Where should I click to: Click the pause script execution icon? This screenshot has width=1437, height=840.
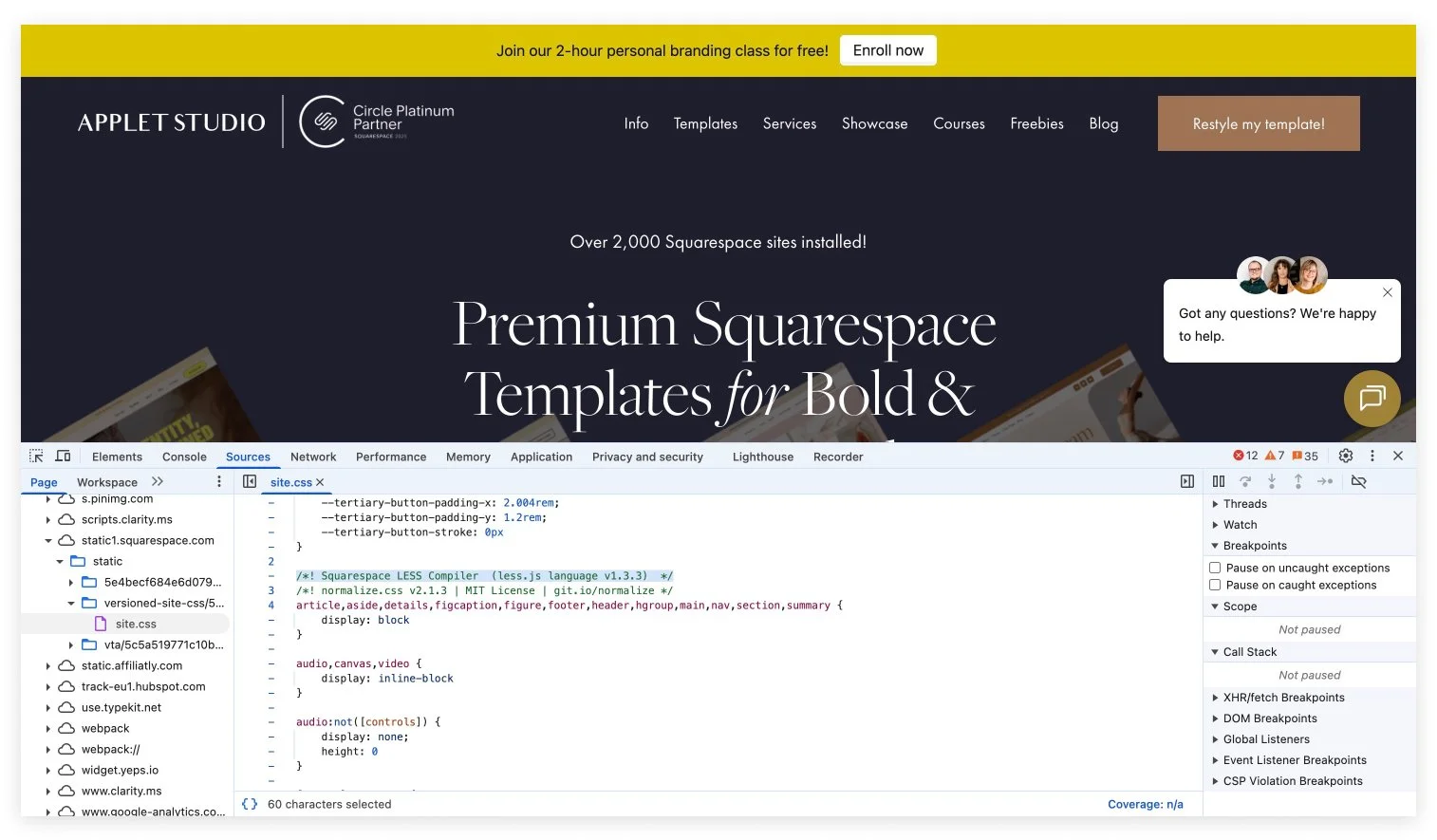click(1219, 481)
